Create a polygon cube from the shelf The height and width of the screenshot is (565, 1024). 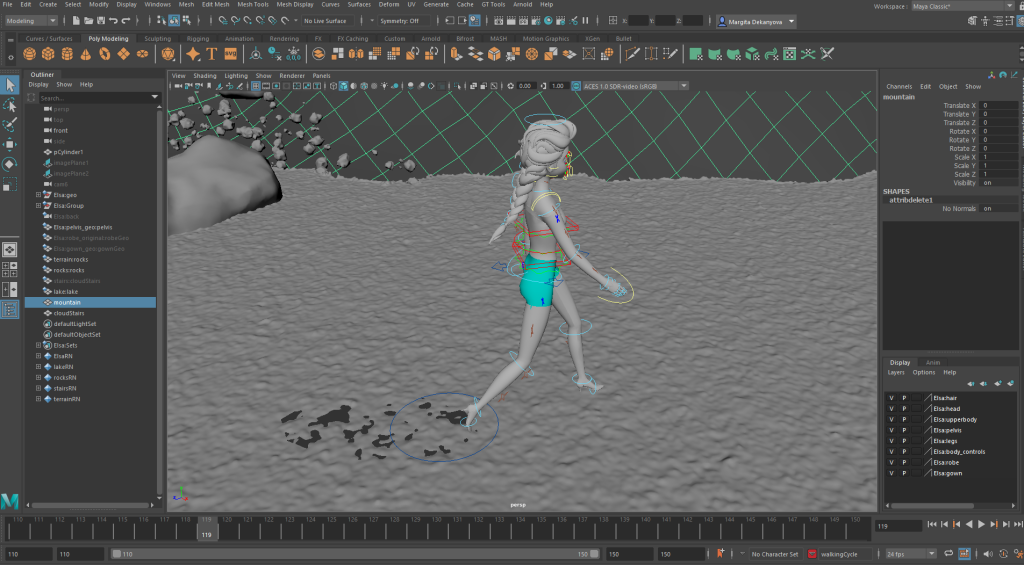click(48, 54)
